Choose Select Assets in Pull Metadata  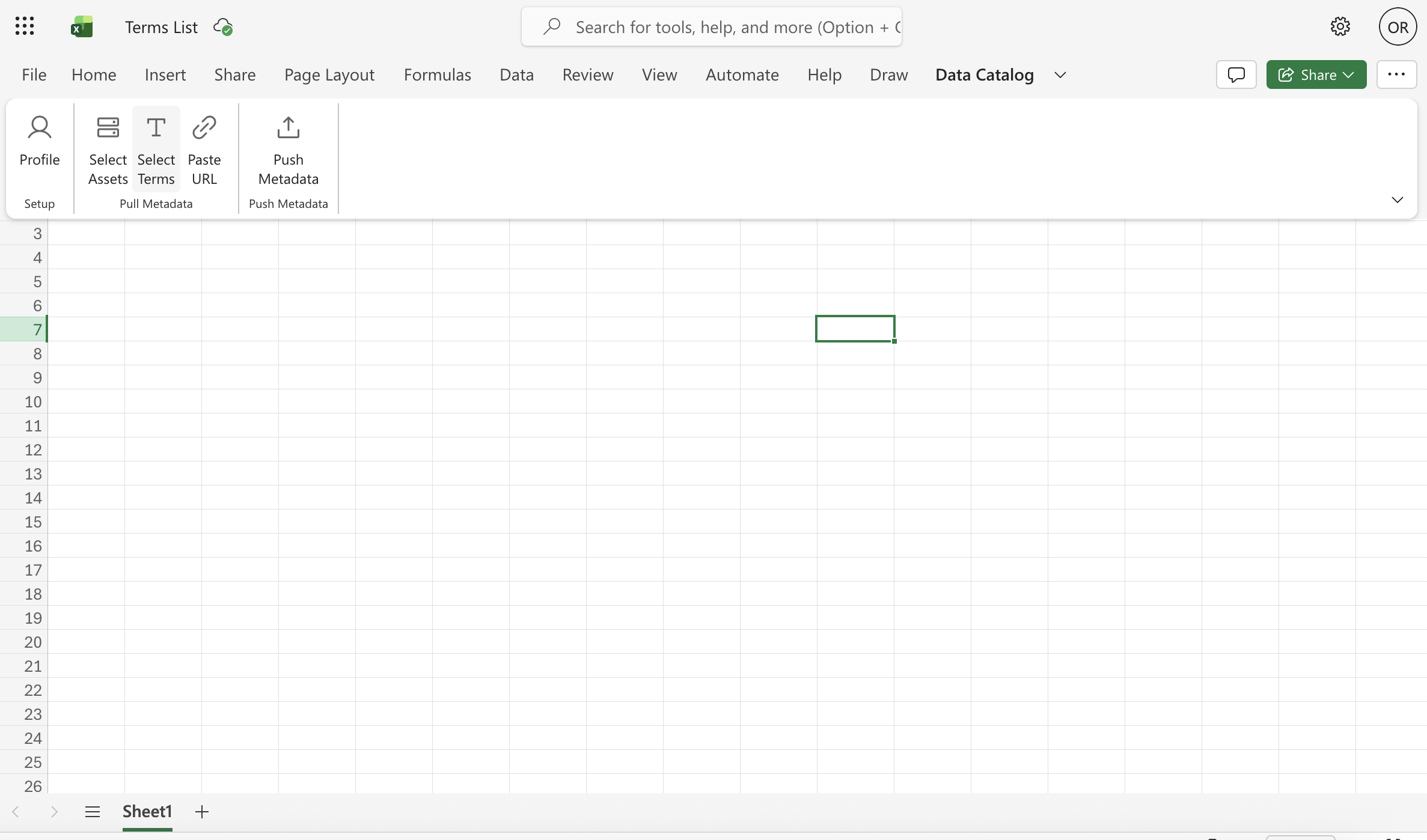[108, 150]
